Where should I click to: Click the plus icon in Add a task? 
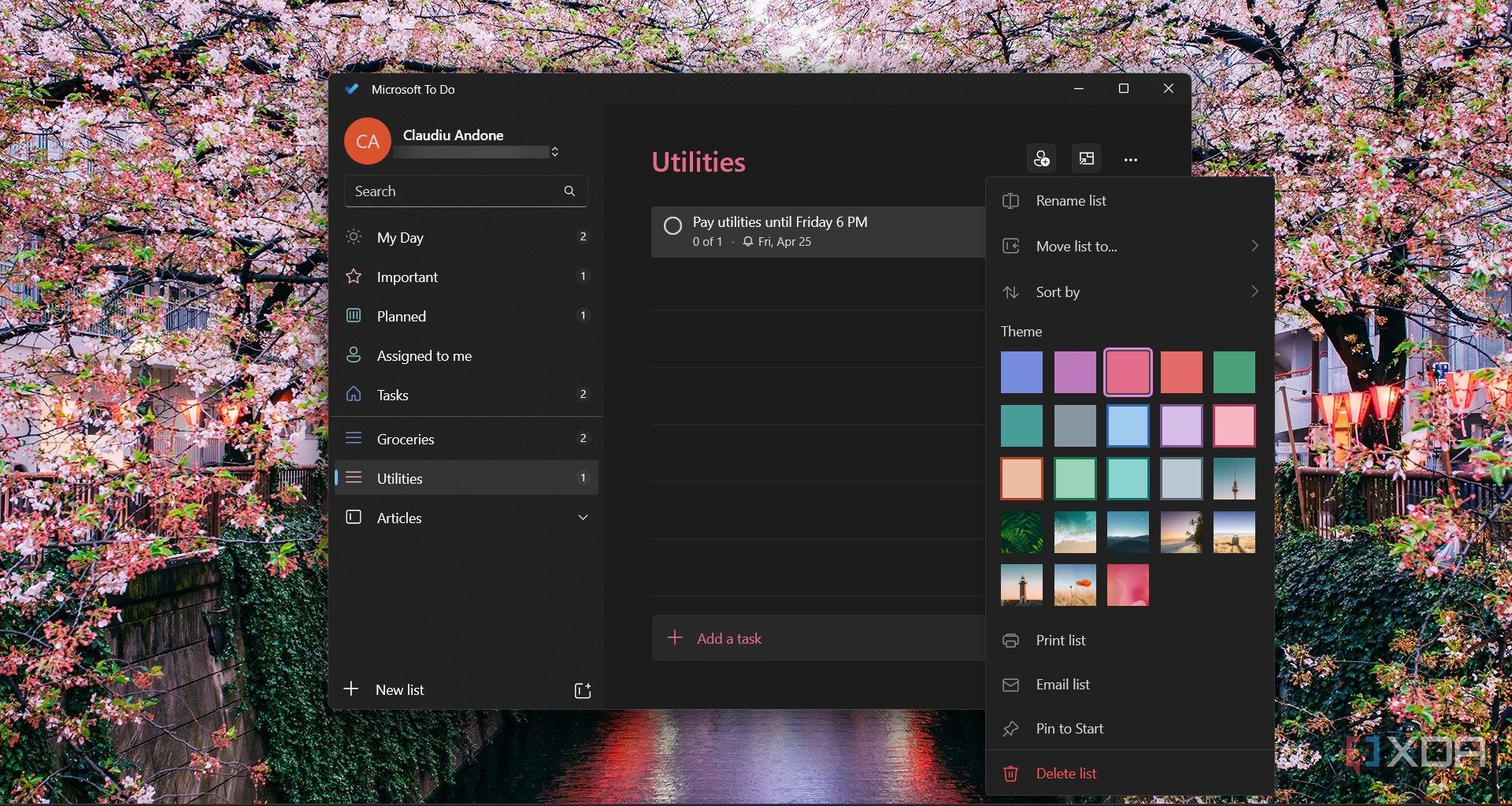point(675,637)
